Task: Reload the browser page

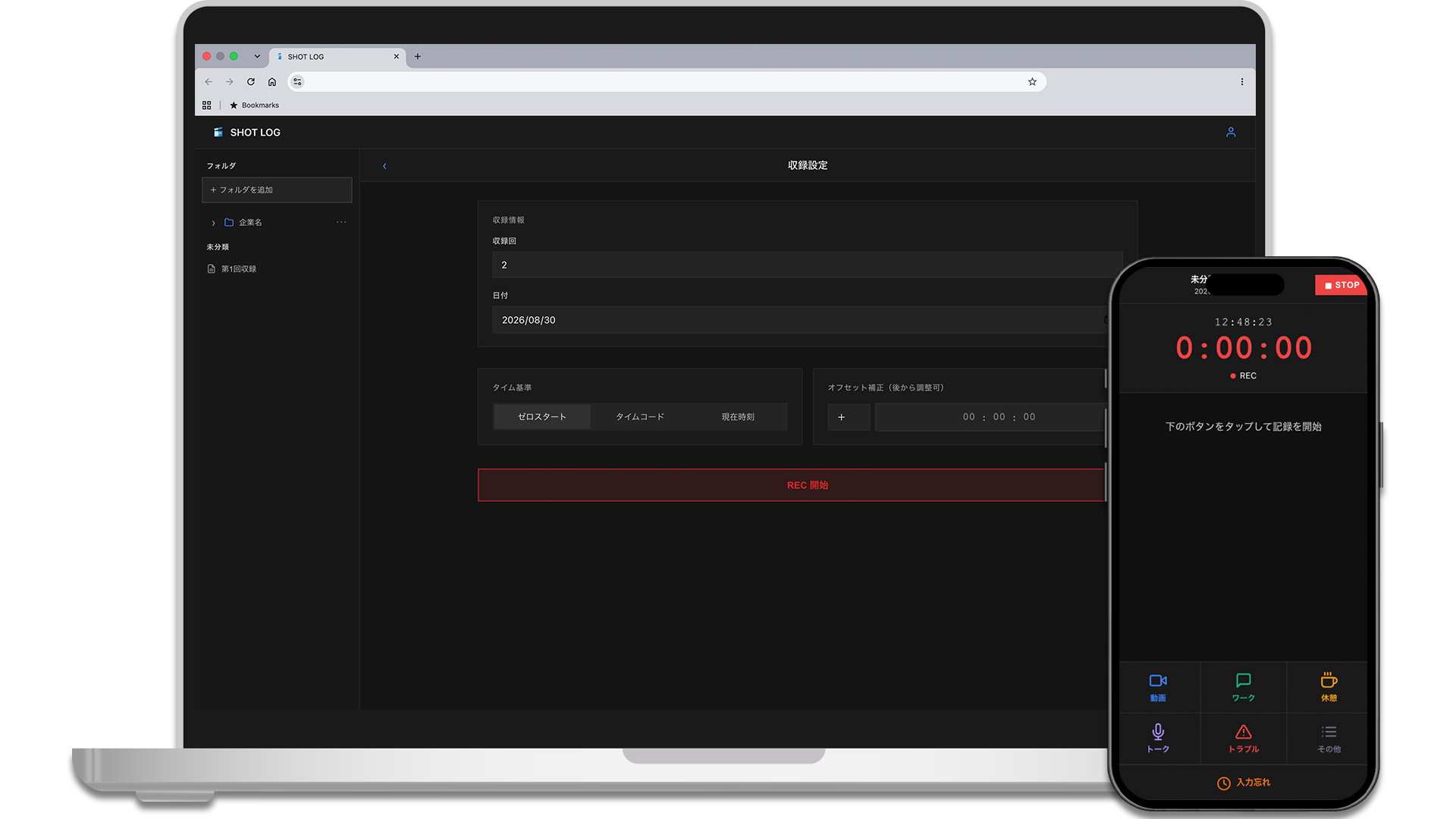Action: (251, 82)
